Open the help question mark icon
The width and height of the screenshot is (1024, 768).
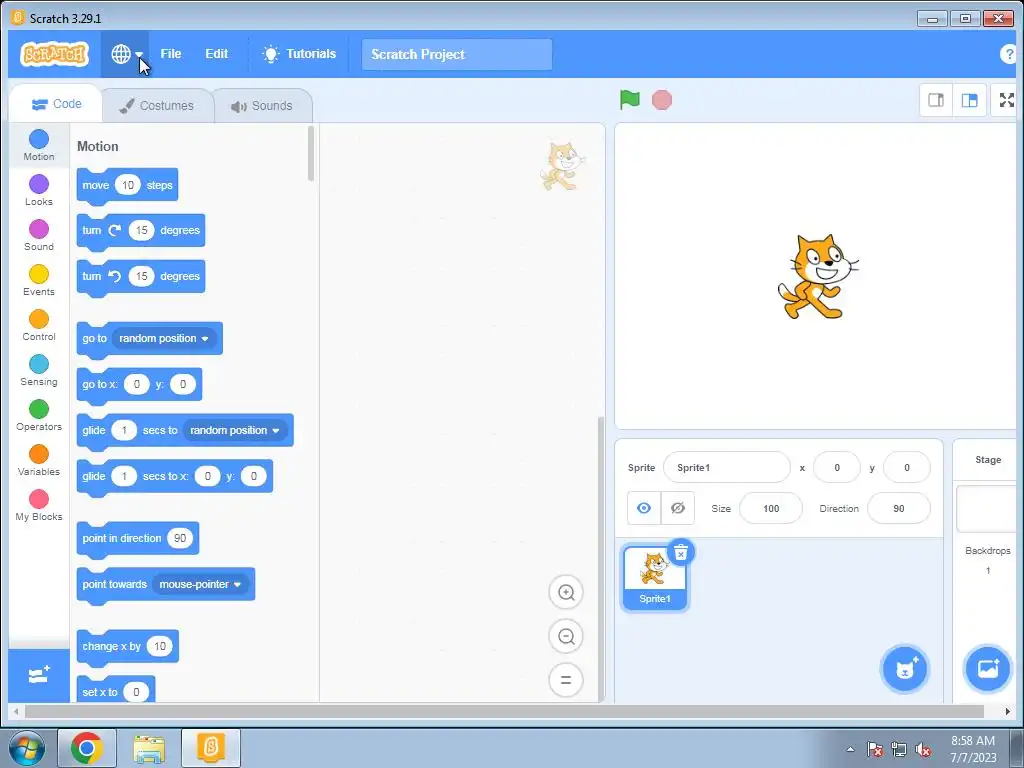tap(1010, 54)
